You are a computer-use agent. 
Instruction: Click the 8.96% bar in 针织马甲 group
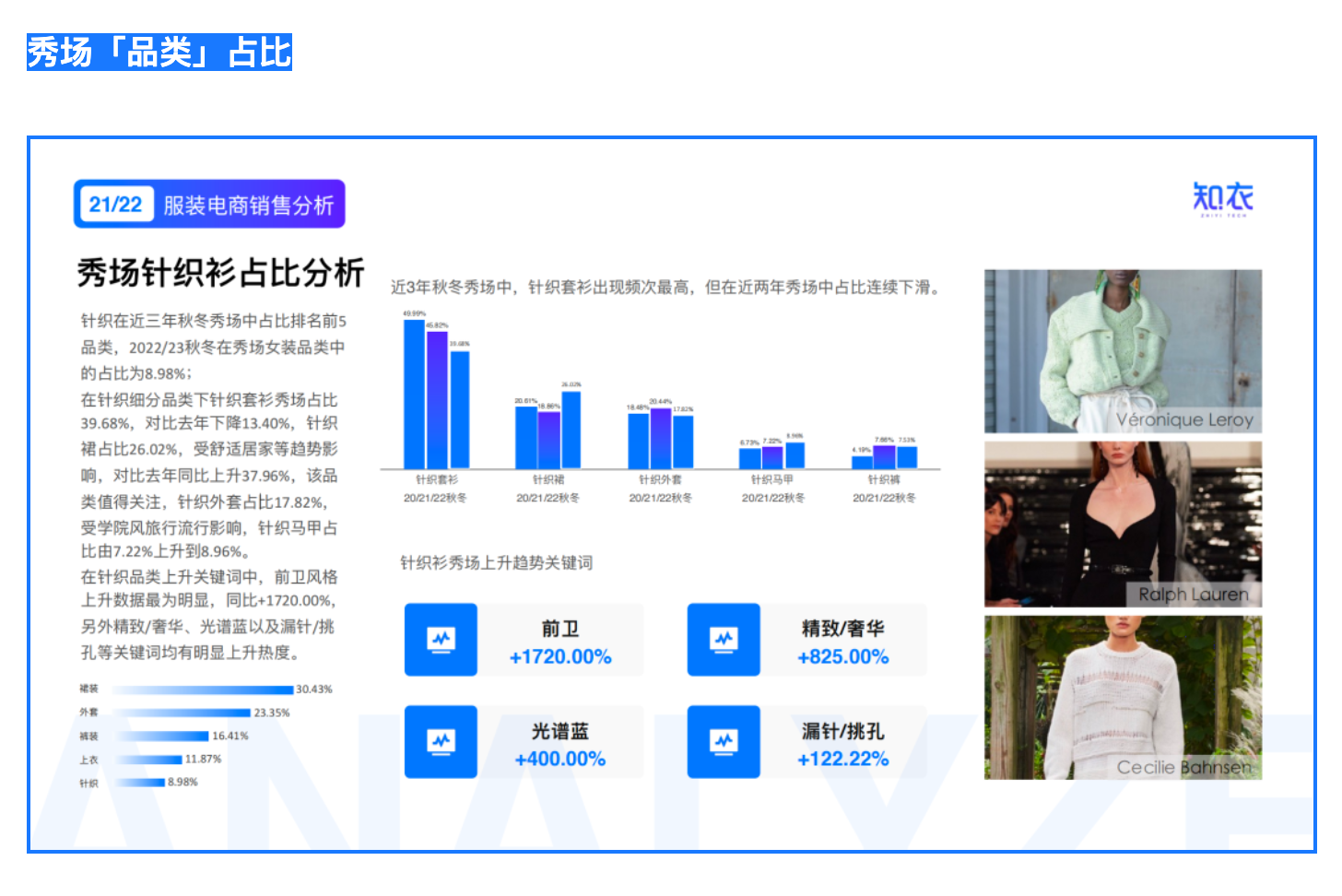pyautogui.click(x=795, y=455)
